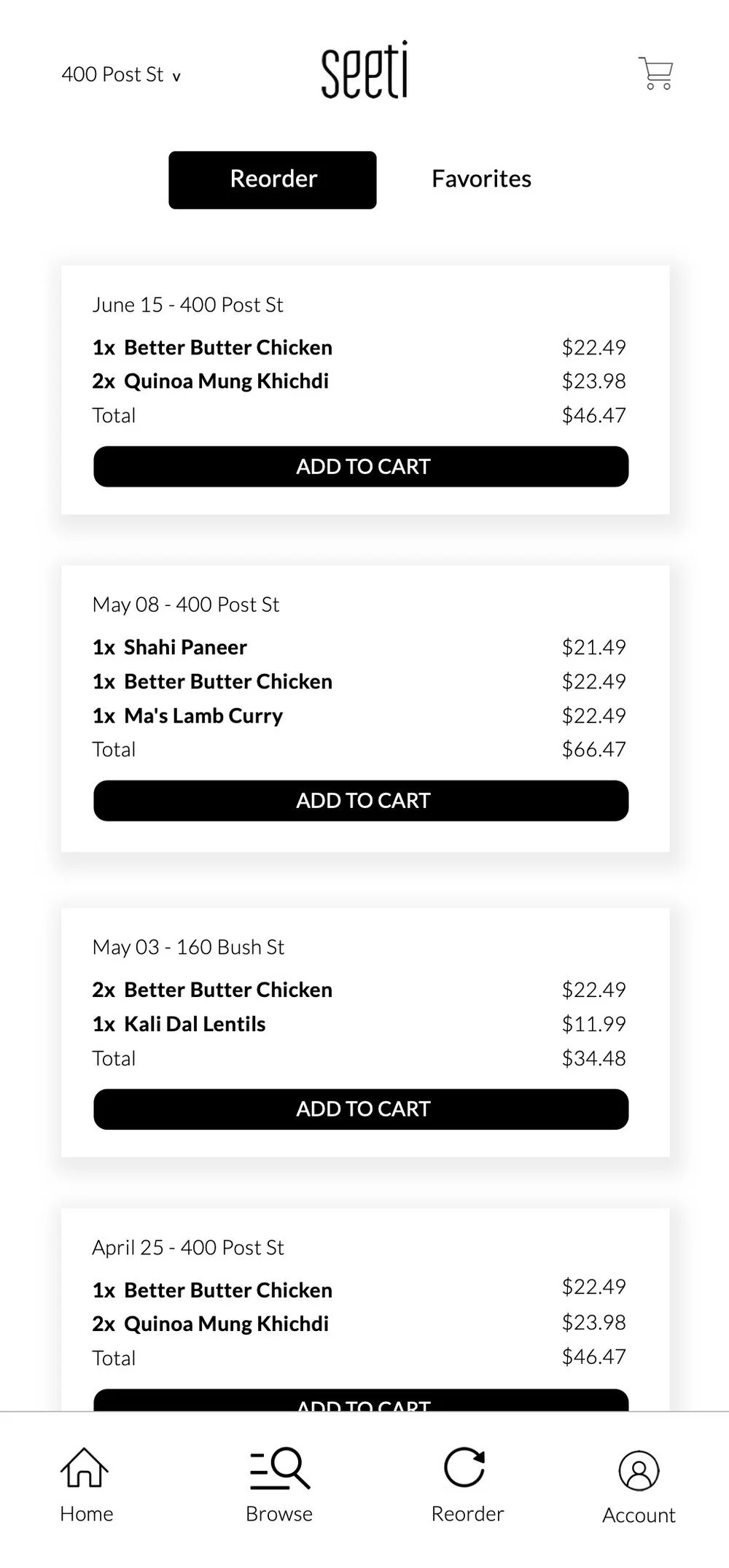Tap Kali Dal Lentils item
The image size is (729, 1568).
(195, 1024)
